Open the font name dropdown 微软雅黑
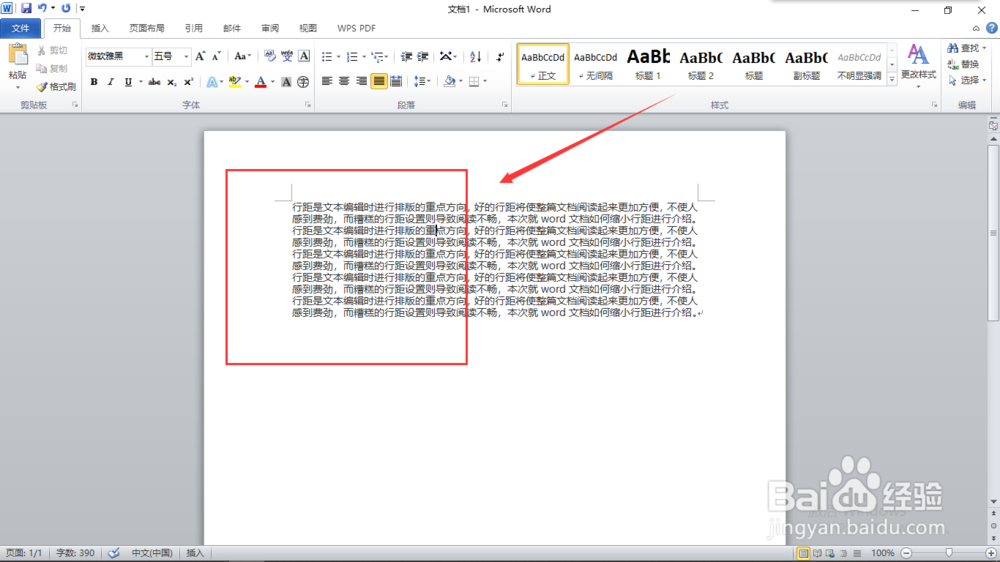The width and height of the screenshot is (1000, 562). [146, 57]
